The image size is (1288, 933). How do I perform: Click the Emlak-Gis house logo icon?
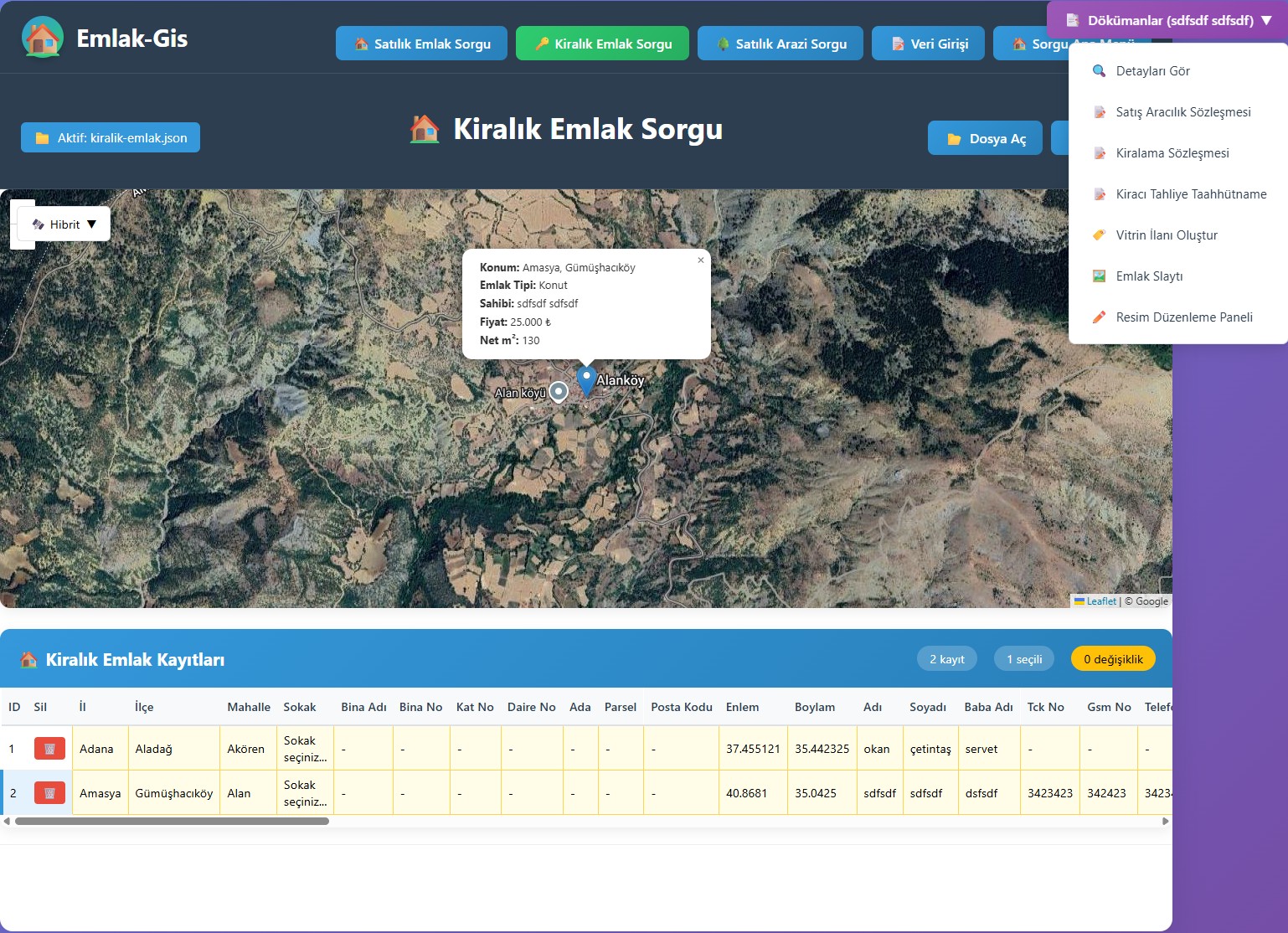click(x=43, y=38)
